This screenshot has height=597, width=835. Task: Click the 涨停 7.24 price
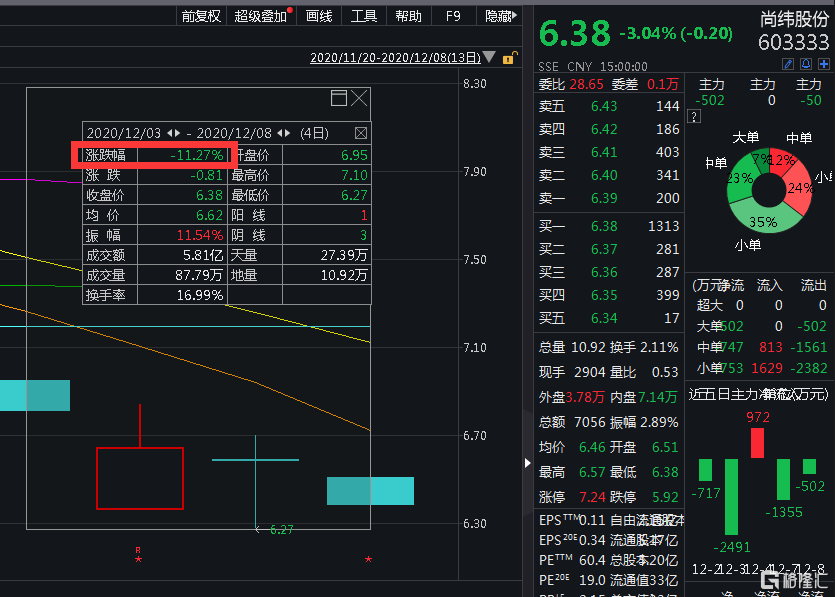pos(592,497)
